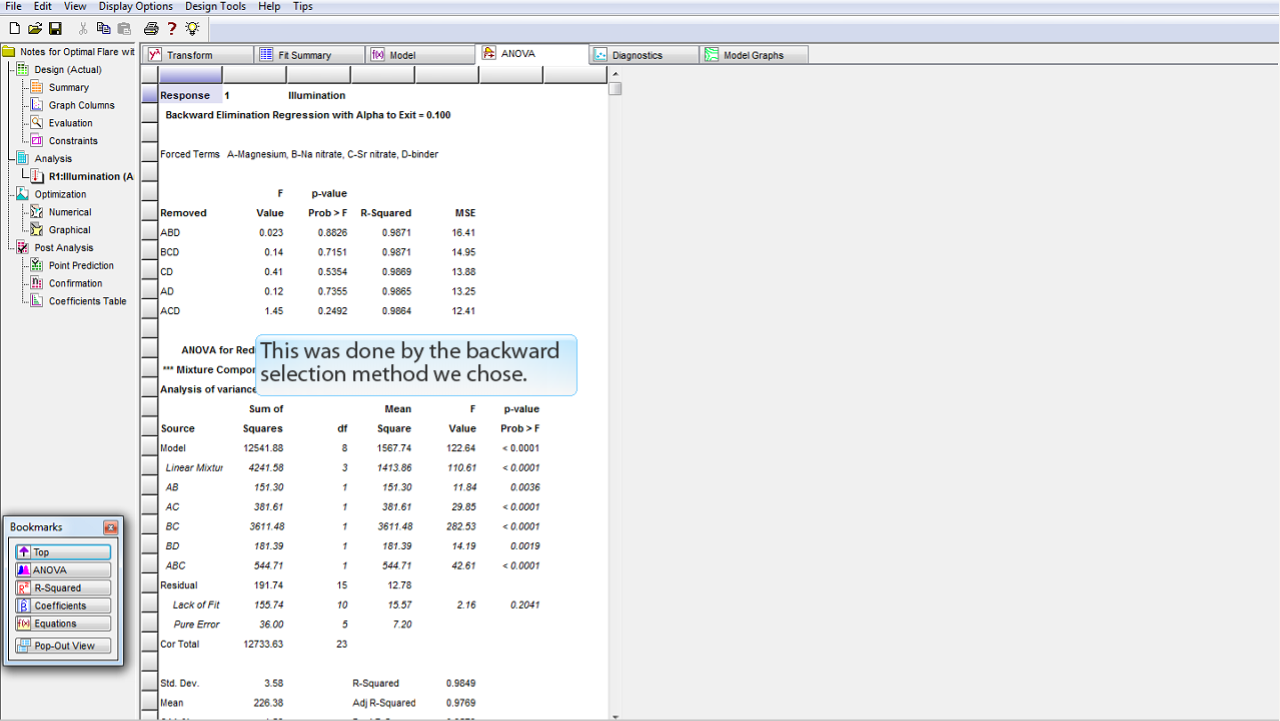Click the Pop-Out View button
Screen dimensions: 1280x721
63,646
